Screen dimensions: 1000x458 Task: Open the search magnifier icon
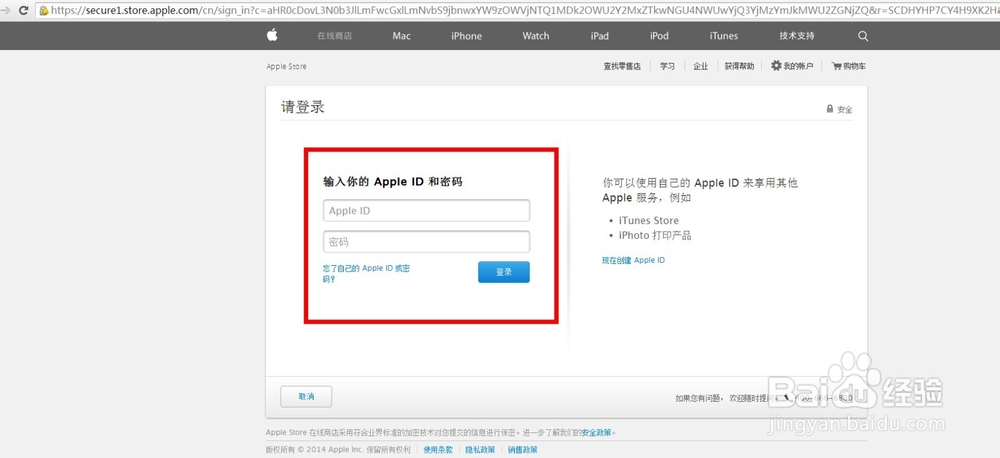click(x=863, y=36)
